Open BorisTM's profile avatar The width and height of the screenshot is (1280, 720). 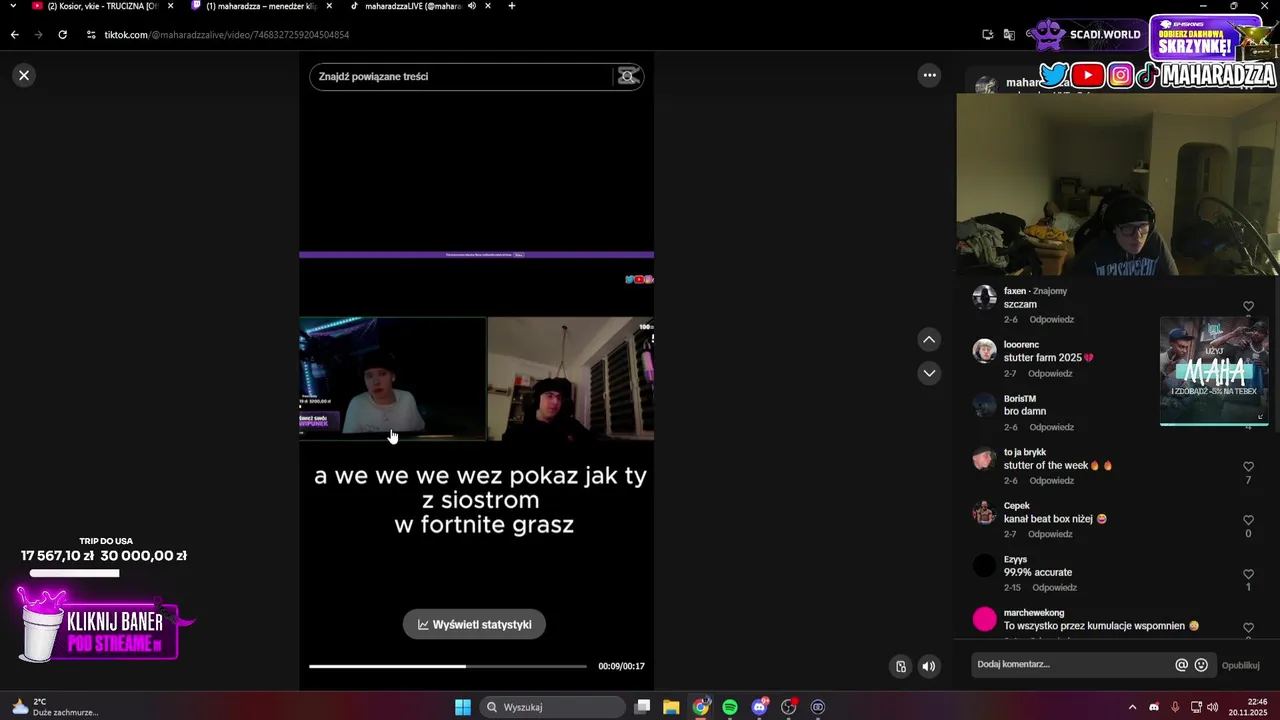(985, 405)
